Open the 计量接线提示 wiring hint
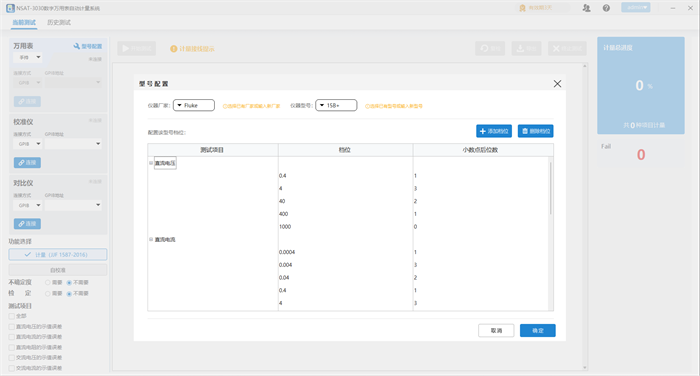The width and height of the screenshot is (700, 376). coord(192,49)
